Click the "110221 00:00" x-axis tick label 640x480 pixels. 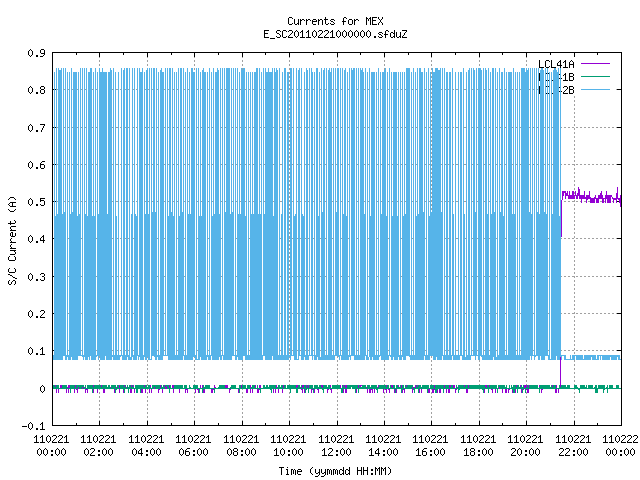51,446
